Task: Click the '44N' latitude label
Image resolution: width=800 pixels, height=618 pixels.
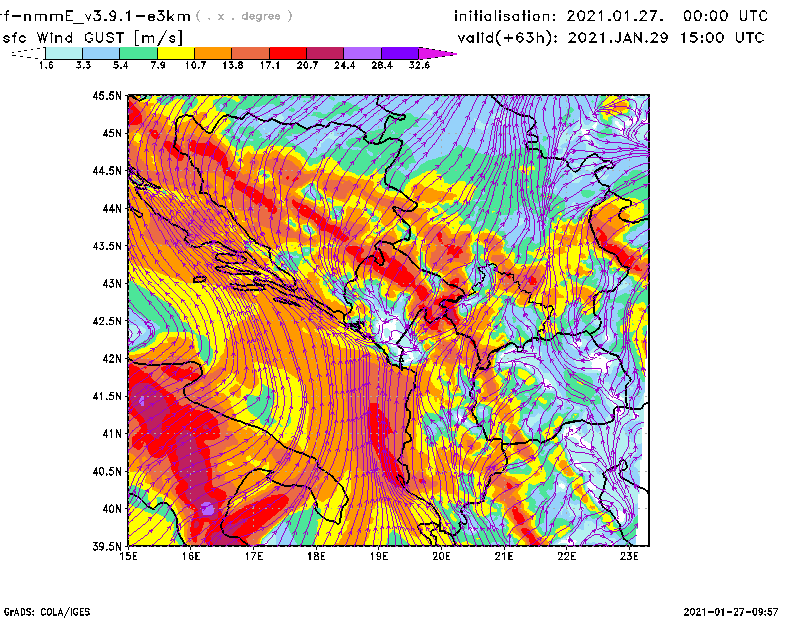Action: [x=112, y=208]
